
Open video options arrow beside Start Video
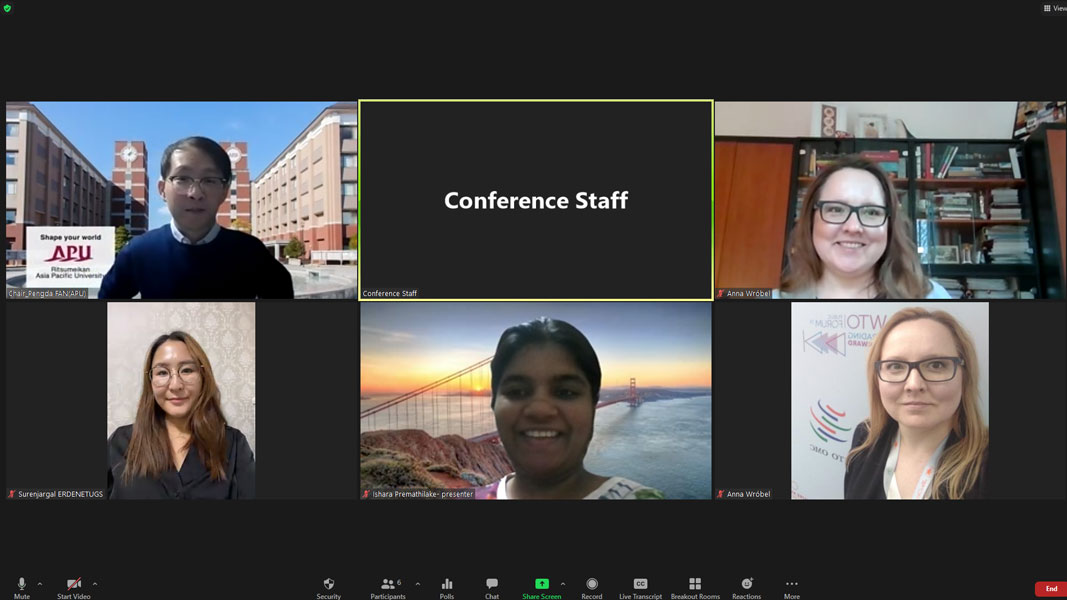coord(95,584)
